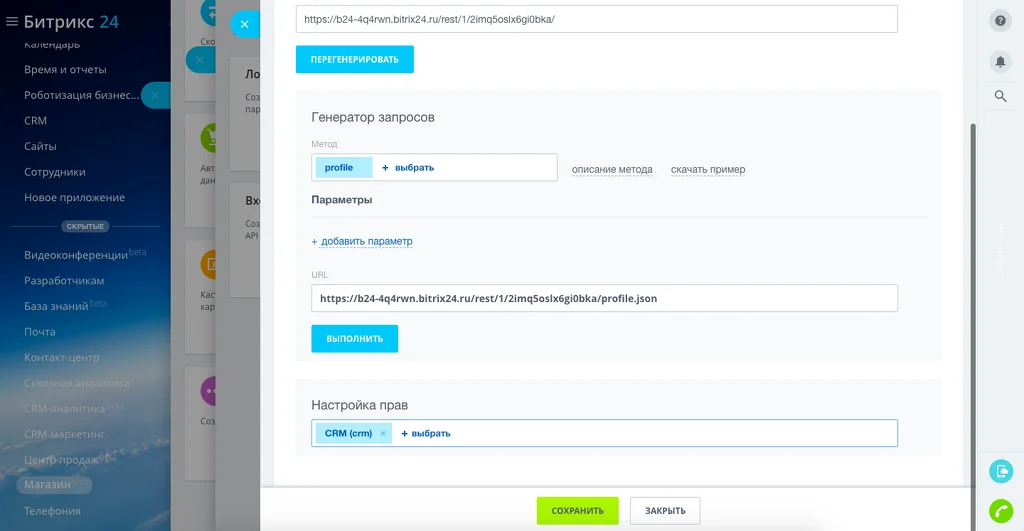Viewport: 1024px width, 531px height.
Task: Click the Настройка прав heading
Action: (359, 405)
